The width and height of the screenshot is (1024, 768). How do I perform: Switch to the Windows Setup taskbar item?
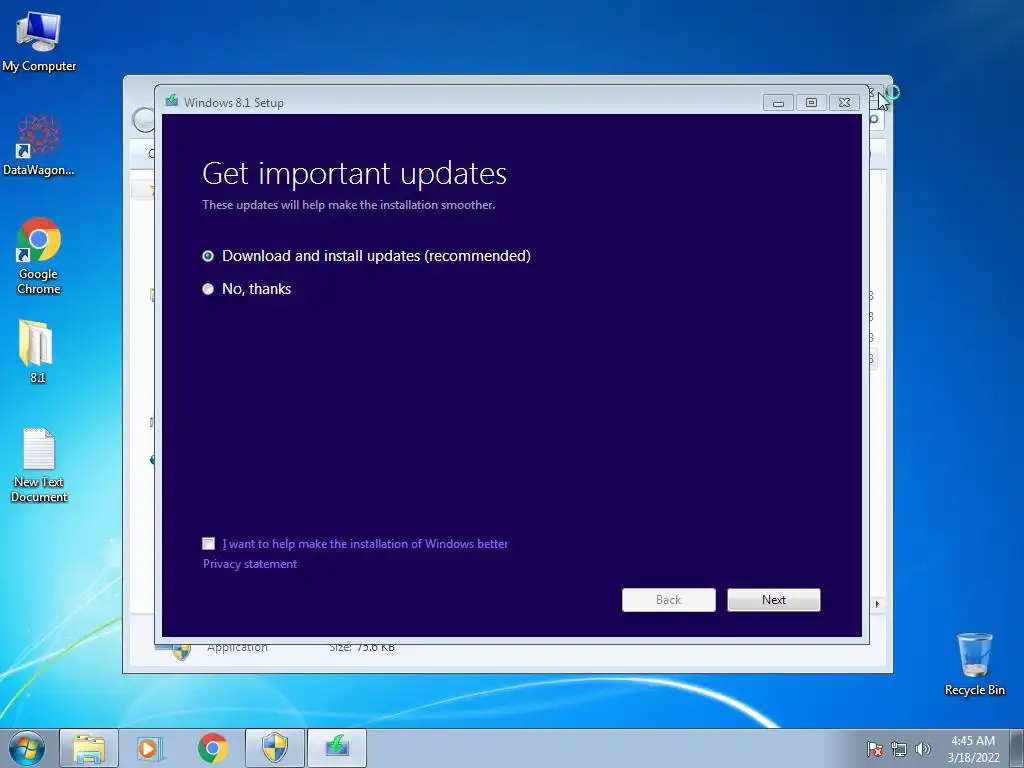point(337,748)
